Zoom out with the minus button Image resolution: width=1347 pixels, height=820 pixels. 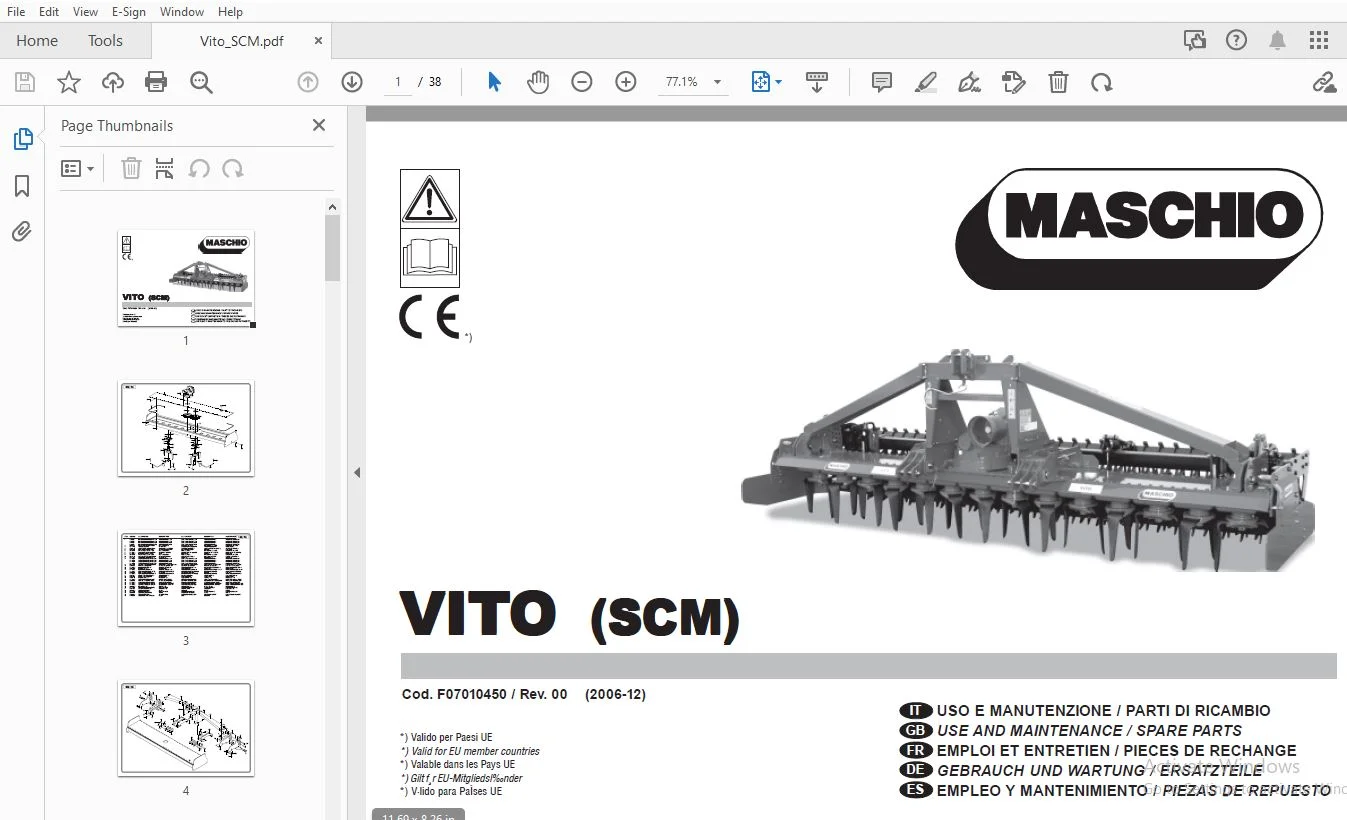coord(582,82)
